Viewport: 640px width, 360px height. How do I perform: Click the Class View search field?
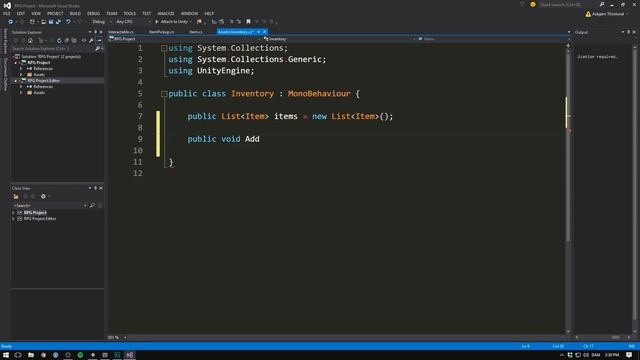(48, 206)
